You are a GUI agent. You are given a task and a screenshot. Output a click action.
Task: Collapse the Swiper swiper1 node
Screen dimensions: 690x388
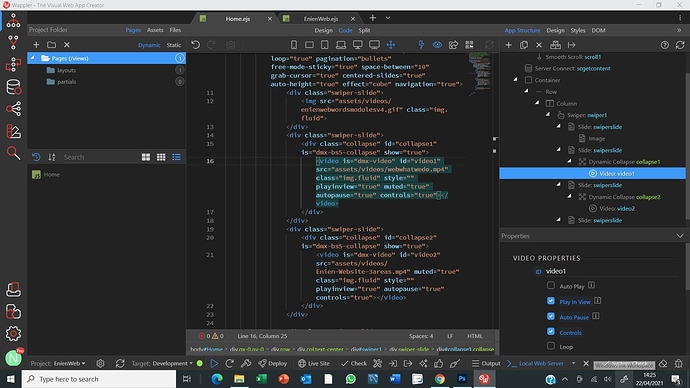pos(548,114)
